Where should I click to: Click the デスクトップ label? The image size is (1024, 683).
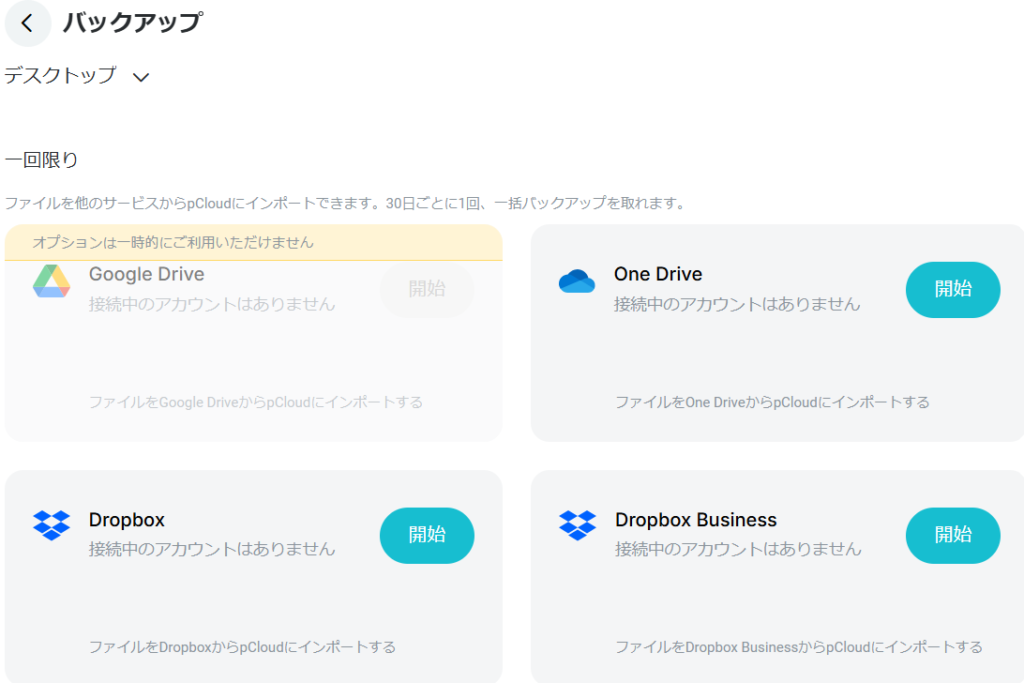tap(60, 76)
